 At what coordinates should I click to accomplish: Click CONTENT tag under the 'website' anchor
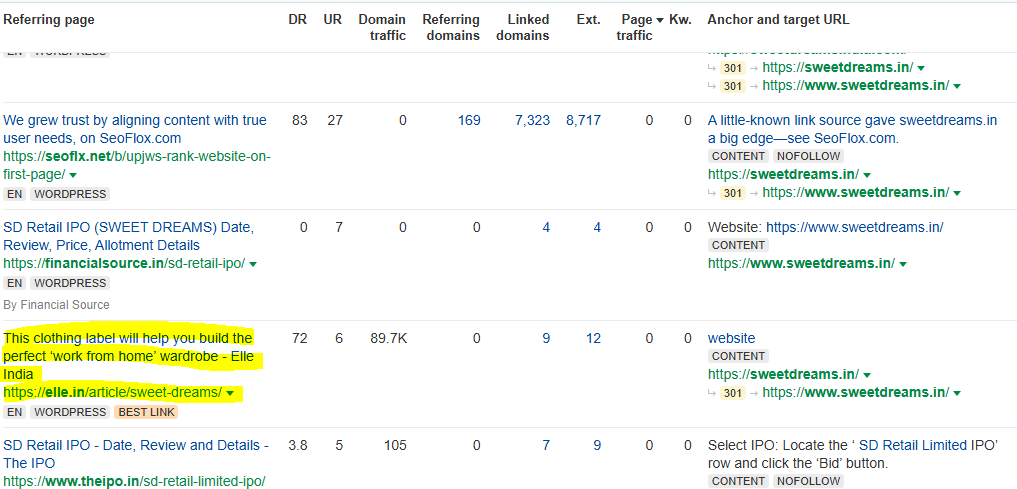738,356
